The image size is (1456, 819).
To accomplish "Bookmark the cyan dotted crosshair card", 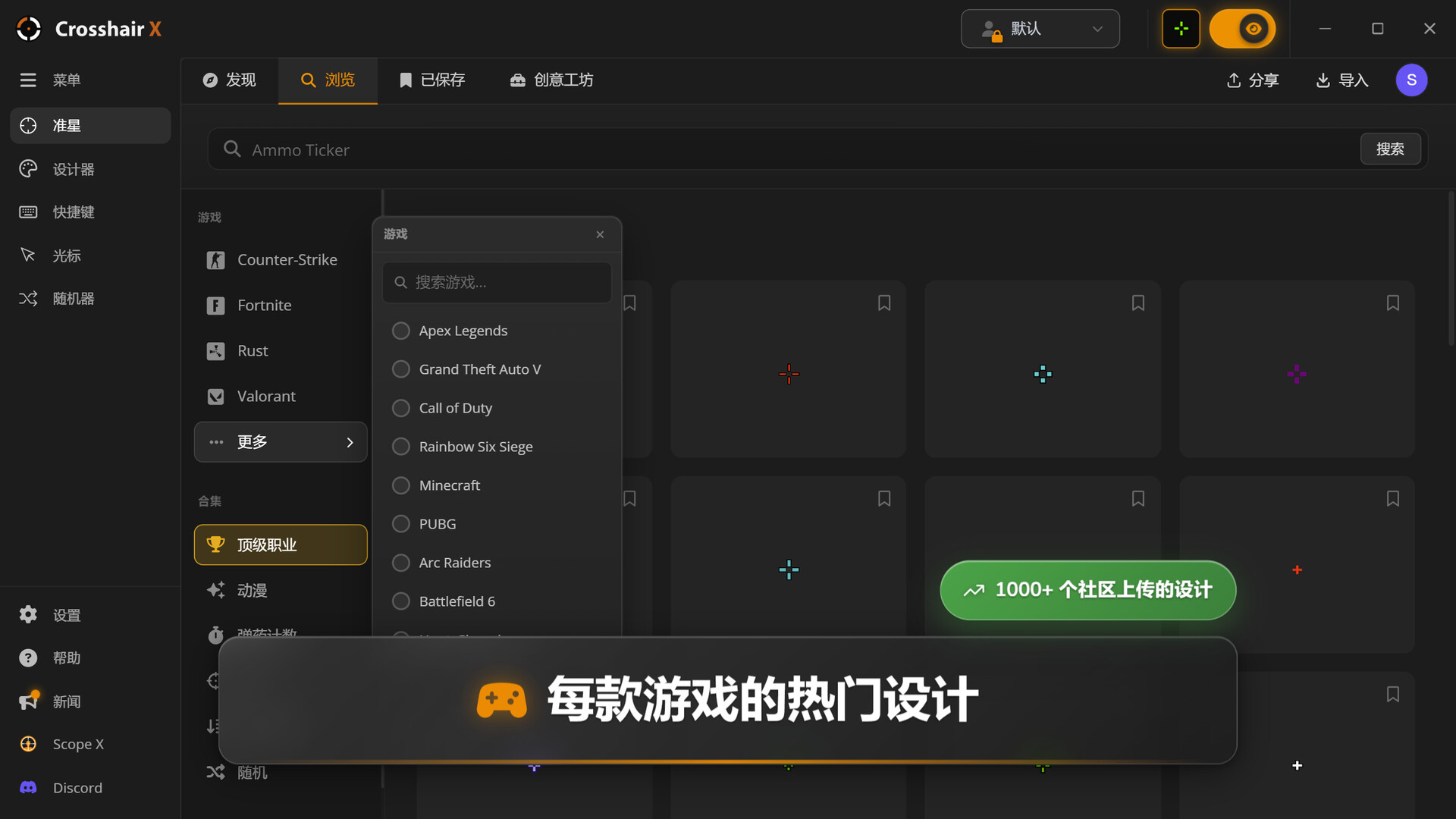I will [x=1138, y=303].
